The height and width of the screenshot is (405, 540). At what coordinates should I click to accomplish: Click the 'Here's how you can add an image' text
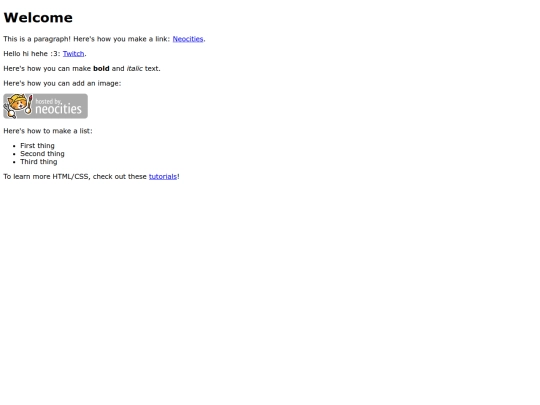tap(62, 83)
